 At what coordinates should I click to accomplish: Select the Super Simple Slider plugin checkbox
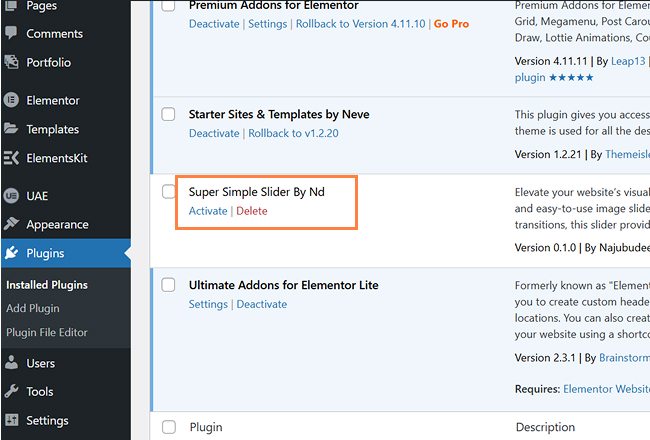(169, 191)
